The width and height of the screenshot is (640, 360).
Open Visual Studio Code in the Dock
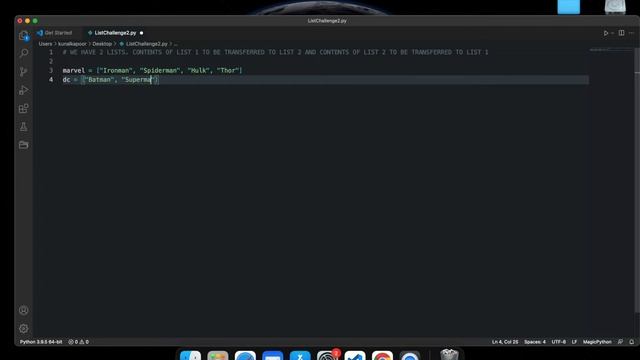tap(355, 356)
